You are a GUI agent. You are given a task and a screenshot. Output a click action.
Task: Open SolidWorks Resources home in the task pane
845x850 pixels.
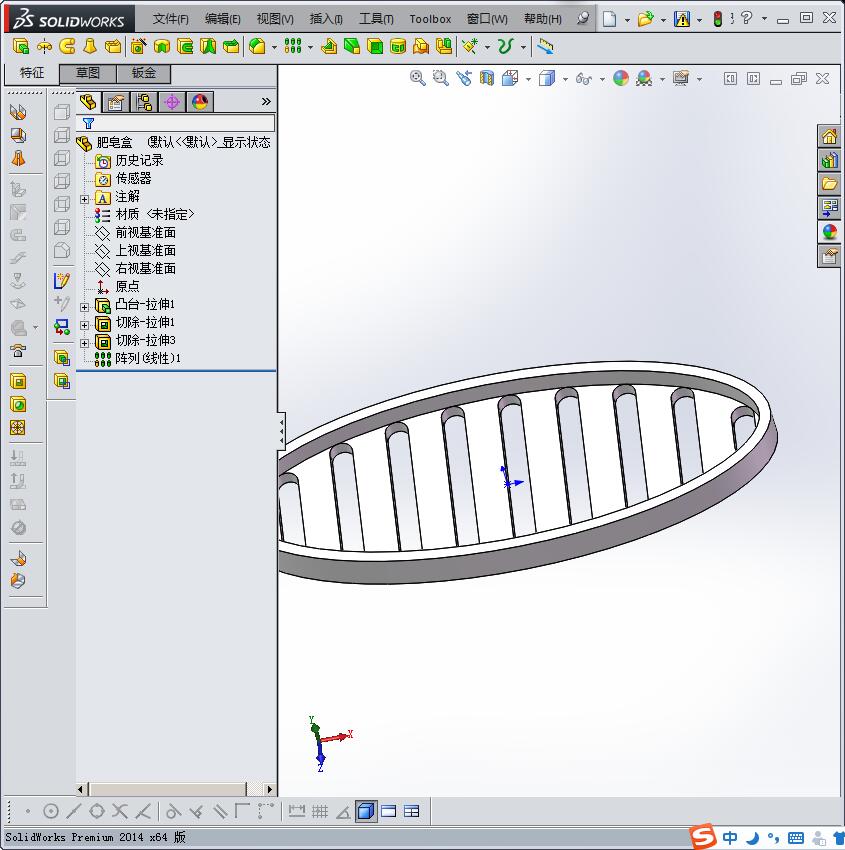[829, 137]
